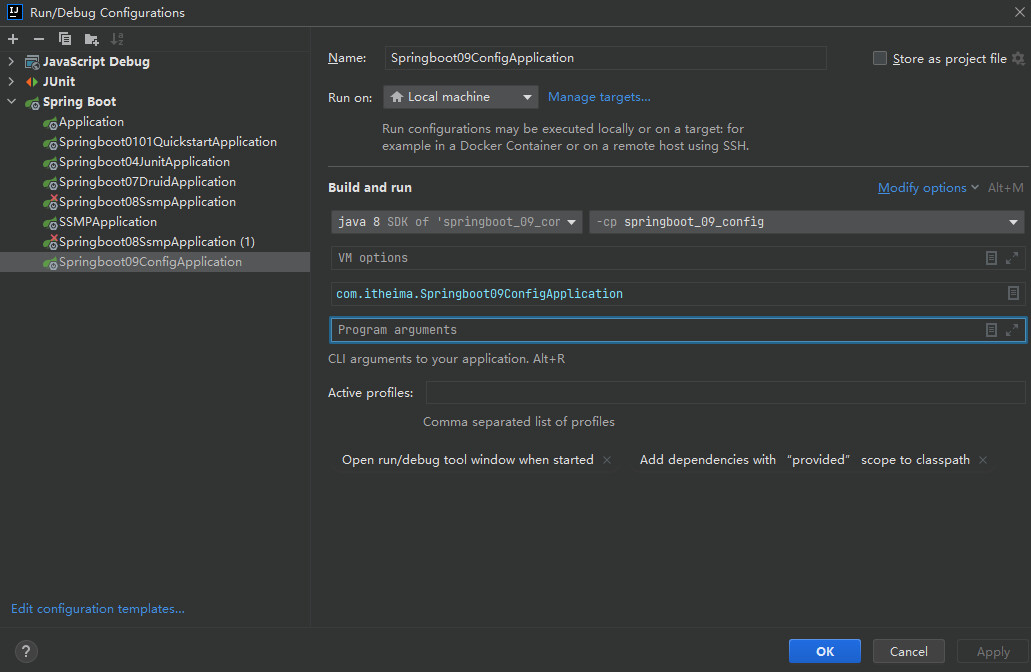Expand the VM options field editor
The image size is (1031, 672).
1012,258
